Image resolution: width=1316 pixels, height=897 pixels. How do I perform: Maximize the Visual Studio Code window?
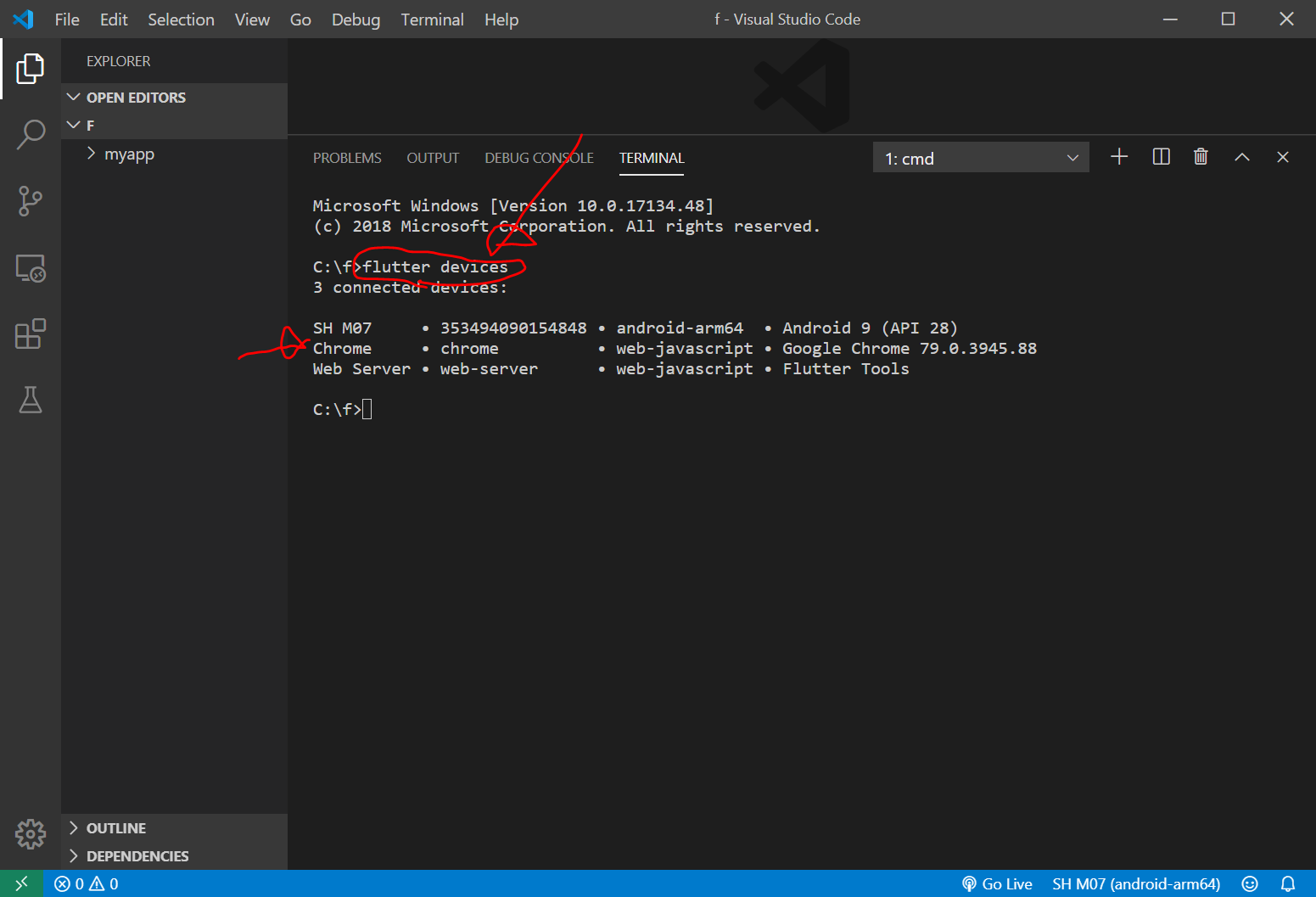click(x=1228, y=19)
